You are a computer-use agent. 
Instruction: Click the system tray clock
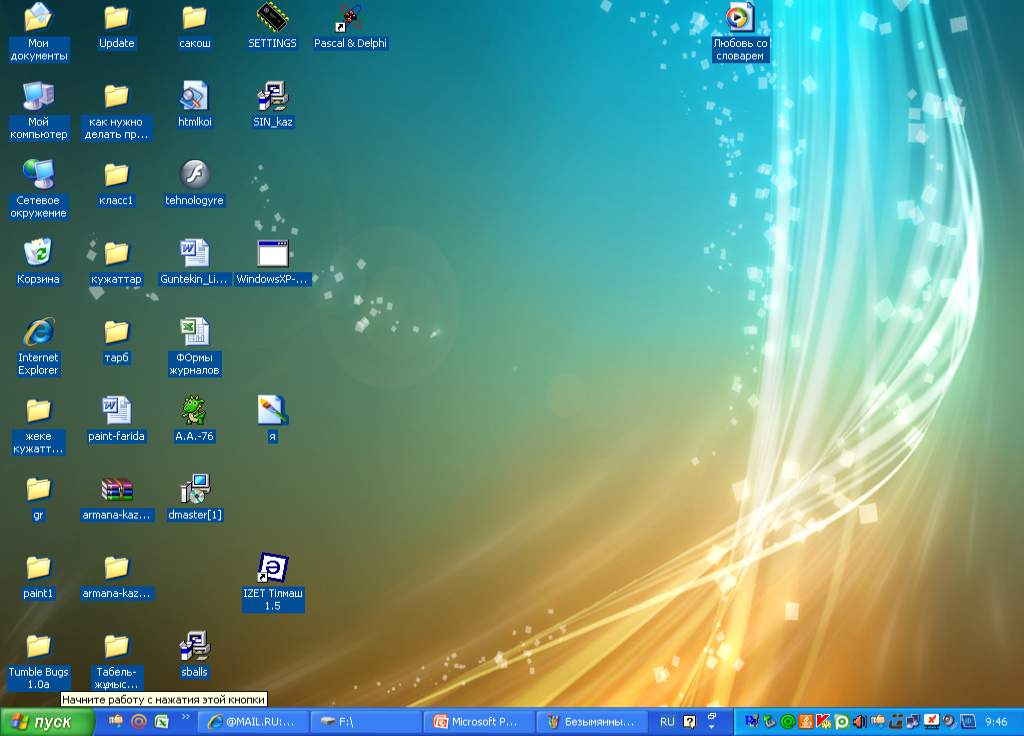(996, 721)
